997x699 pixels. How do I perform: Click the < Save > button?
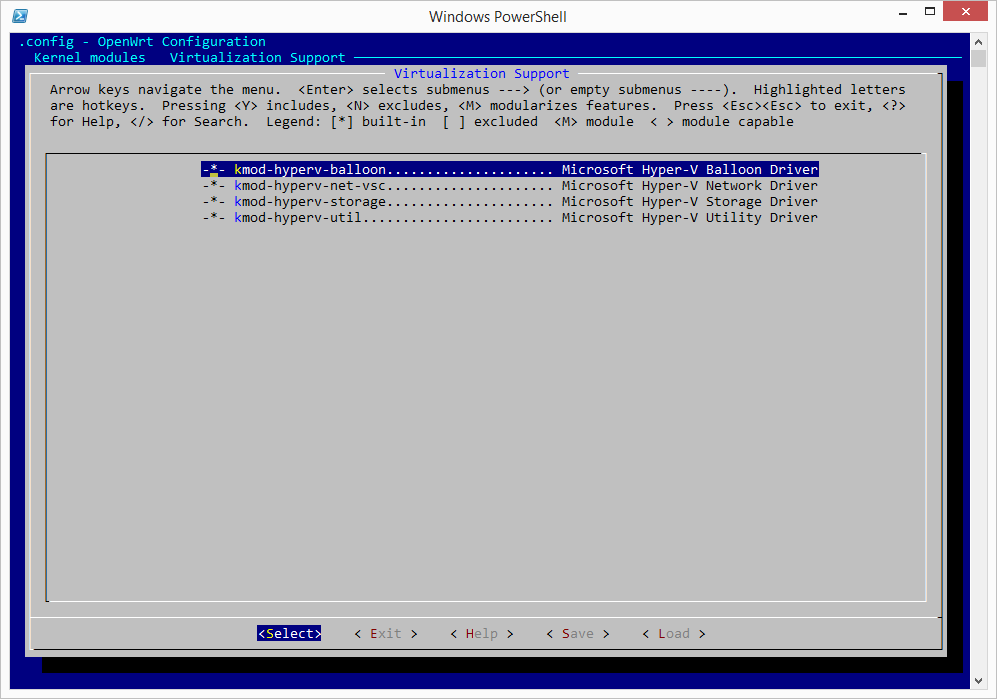point(578,633)
